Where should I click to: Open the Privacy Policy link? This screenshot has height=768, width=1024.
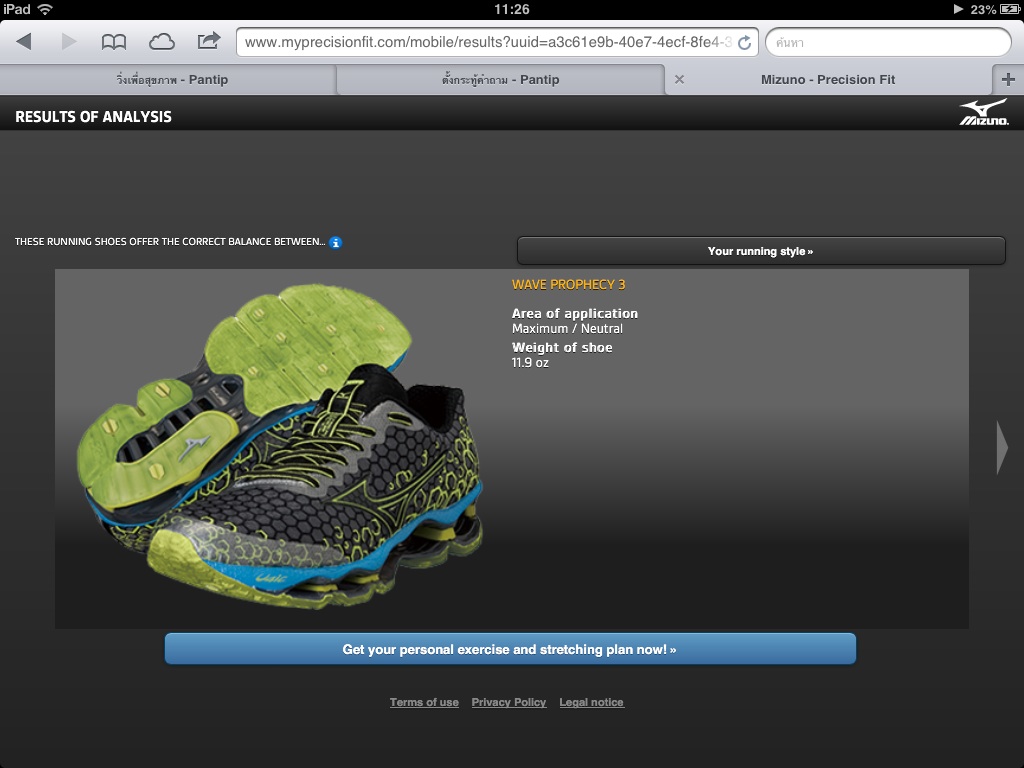509,702
